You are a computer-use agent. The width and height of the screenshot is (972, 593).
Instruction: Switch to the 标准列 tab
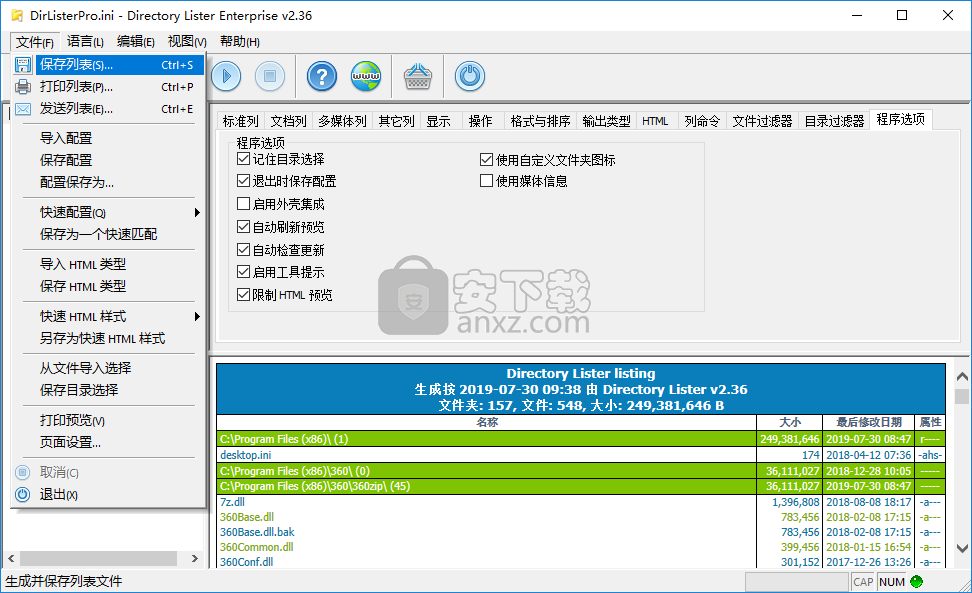[241, 121]
